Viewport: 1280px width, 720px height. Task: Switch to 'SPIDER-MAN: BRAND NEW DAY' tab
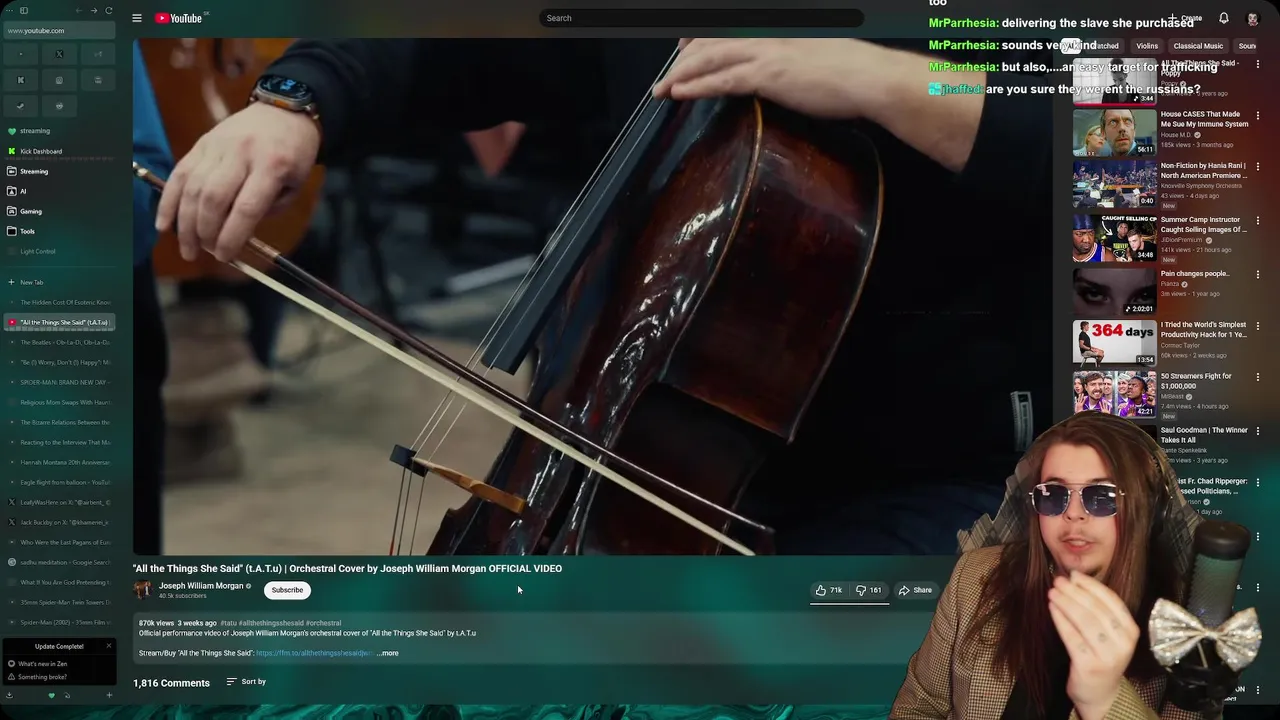click(59, 382)
